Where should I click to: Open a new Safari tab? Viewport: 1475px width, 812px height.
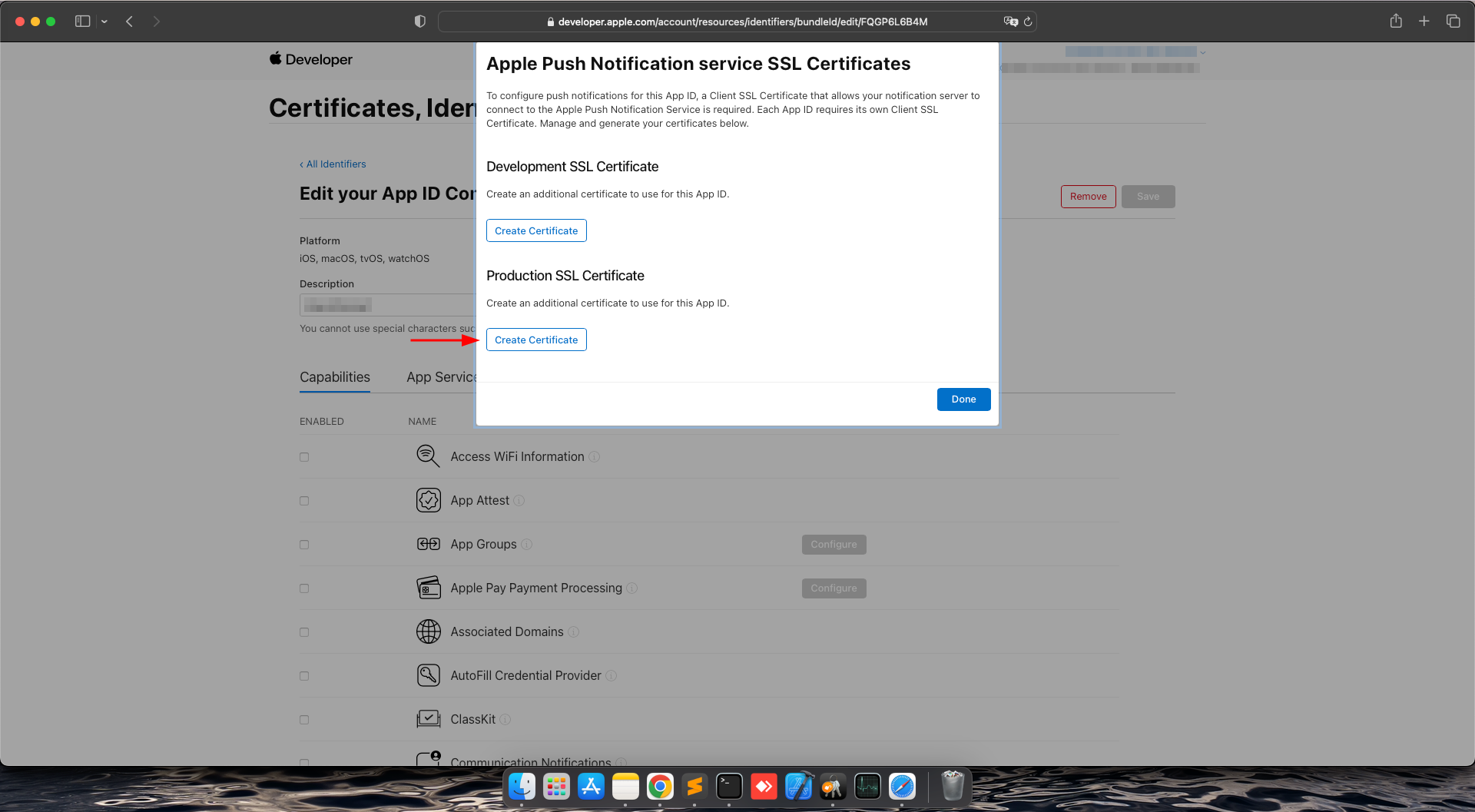(1424, 22)
